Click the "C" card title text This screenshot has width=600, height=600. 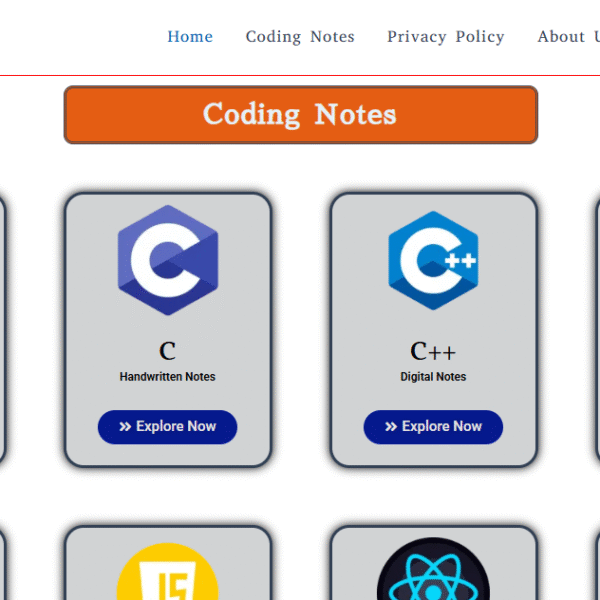click(x=168, y=351)
